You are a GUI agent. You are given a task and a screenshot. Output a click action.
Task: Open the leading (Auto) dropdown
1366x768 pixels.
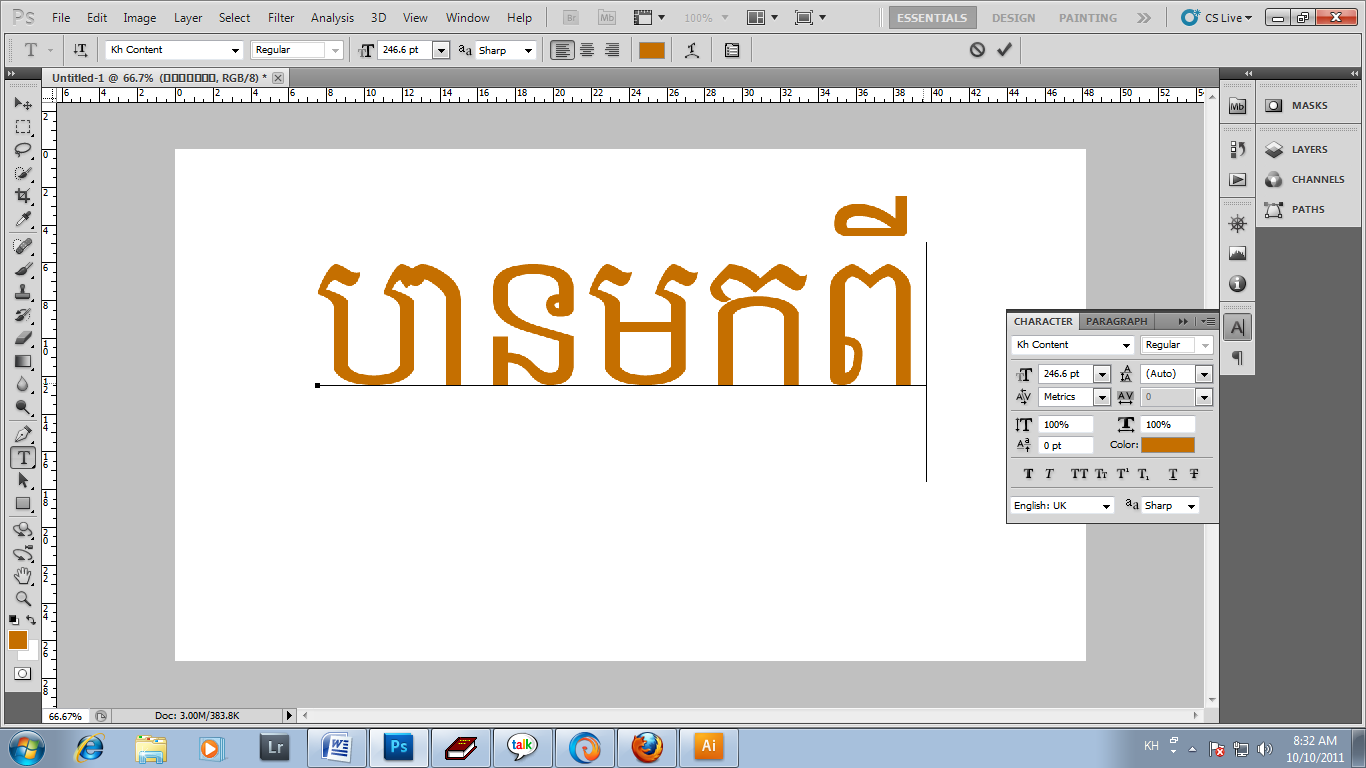1203,374
